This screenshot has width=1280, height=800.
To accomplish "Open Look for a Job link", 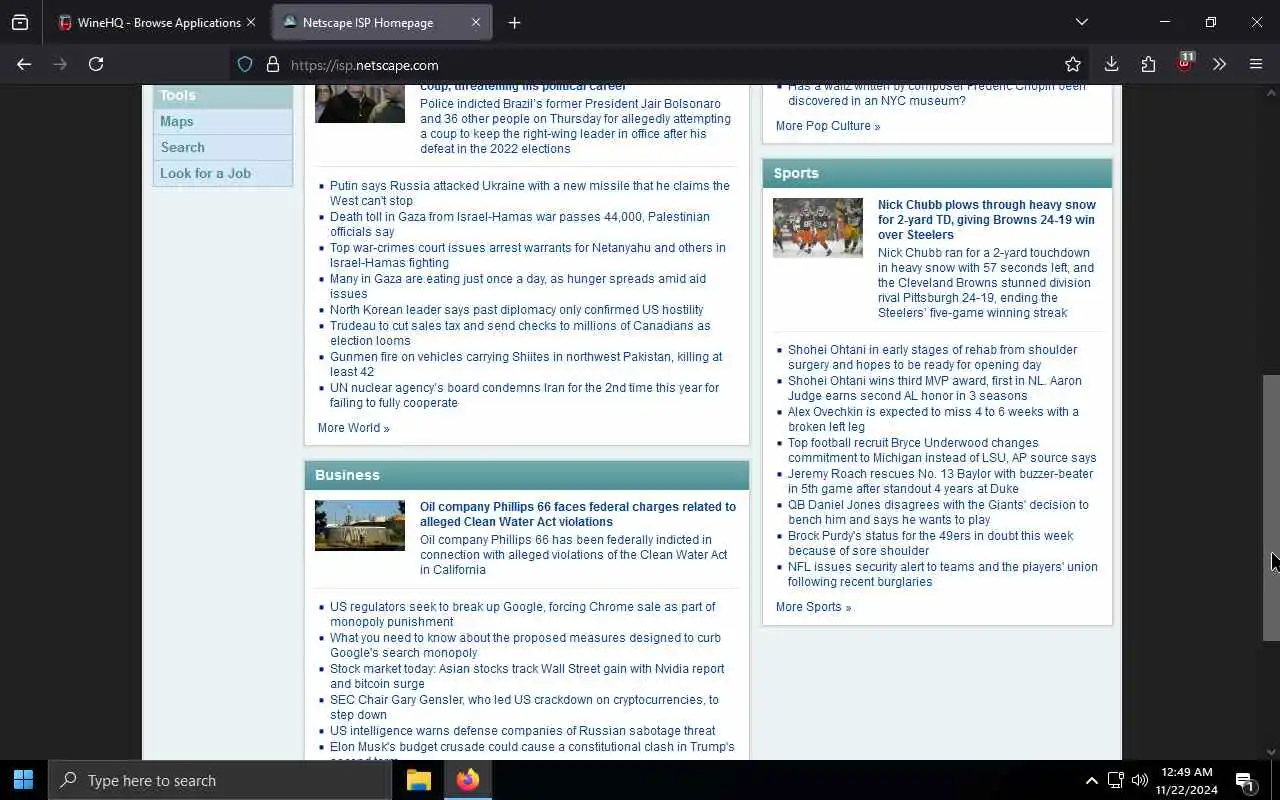I will click(205, 173).
